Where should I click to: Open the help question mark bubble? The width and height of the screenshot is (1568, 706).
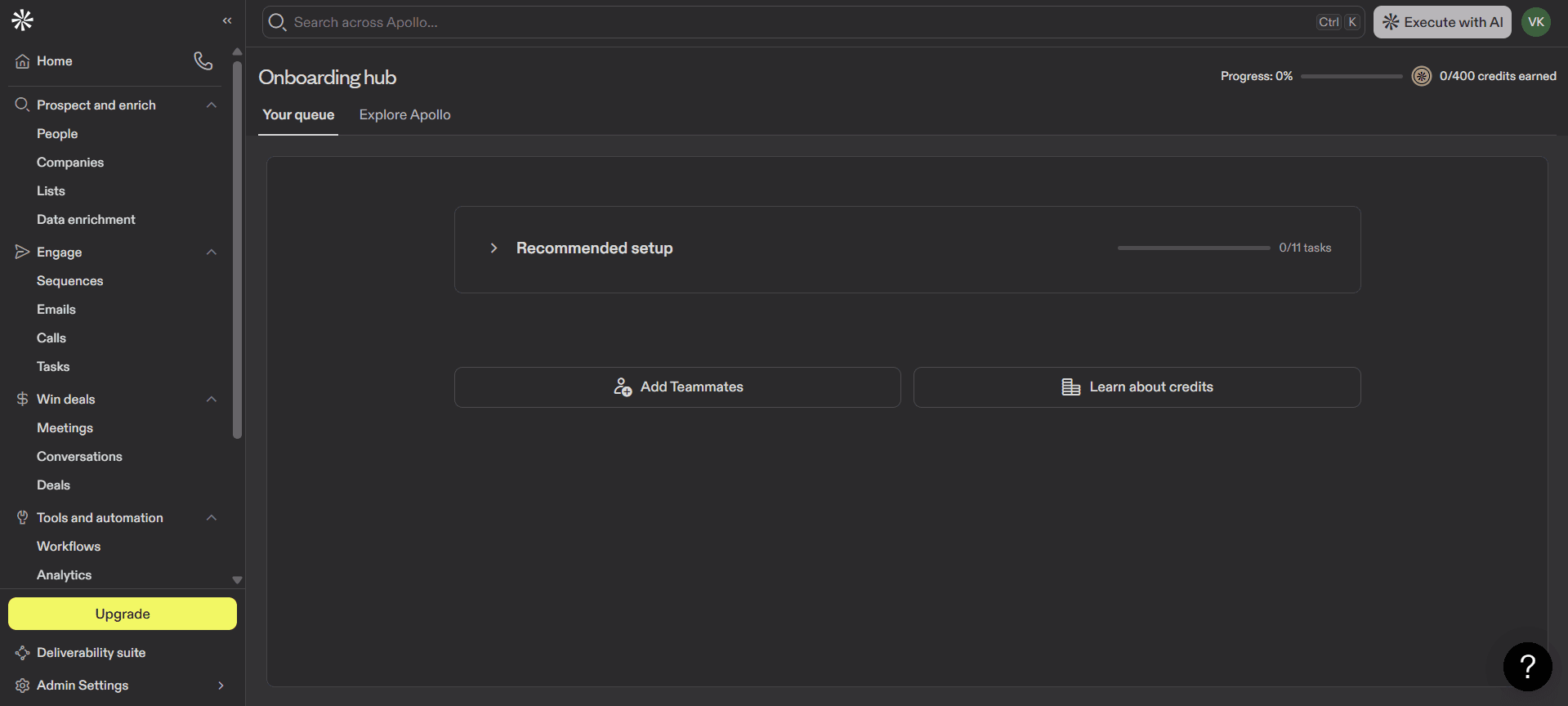pos(1527,667)
